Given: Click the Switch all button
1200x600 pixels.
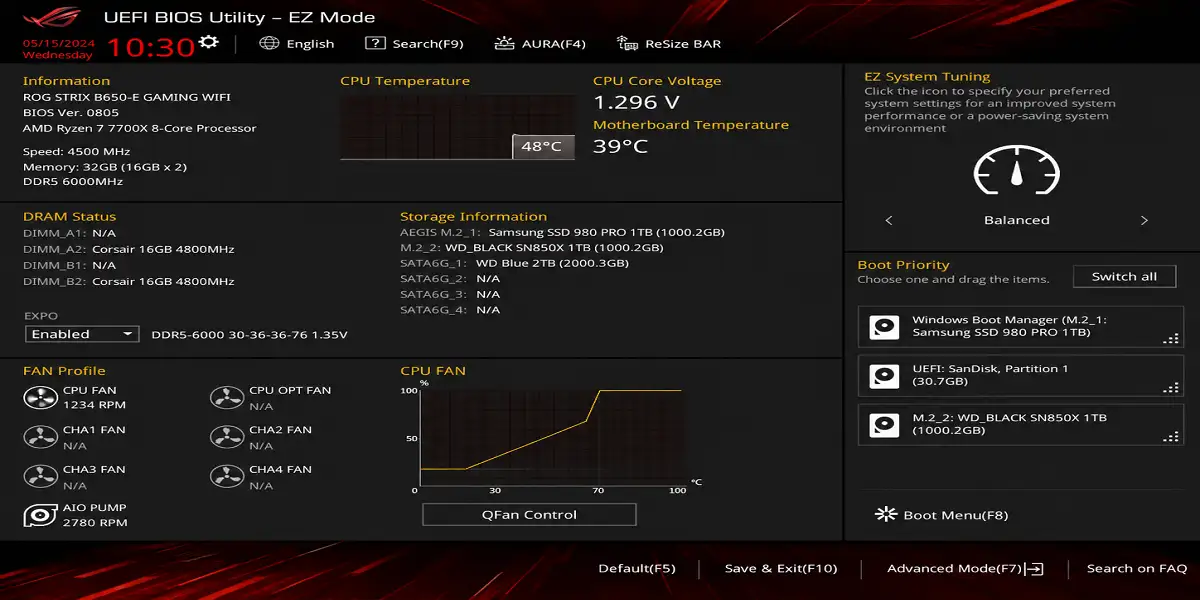Looking at the screenshot, I should [1124, 276].
